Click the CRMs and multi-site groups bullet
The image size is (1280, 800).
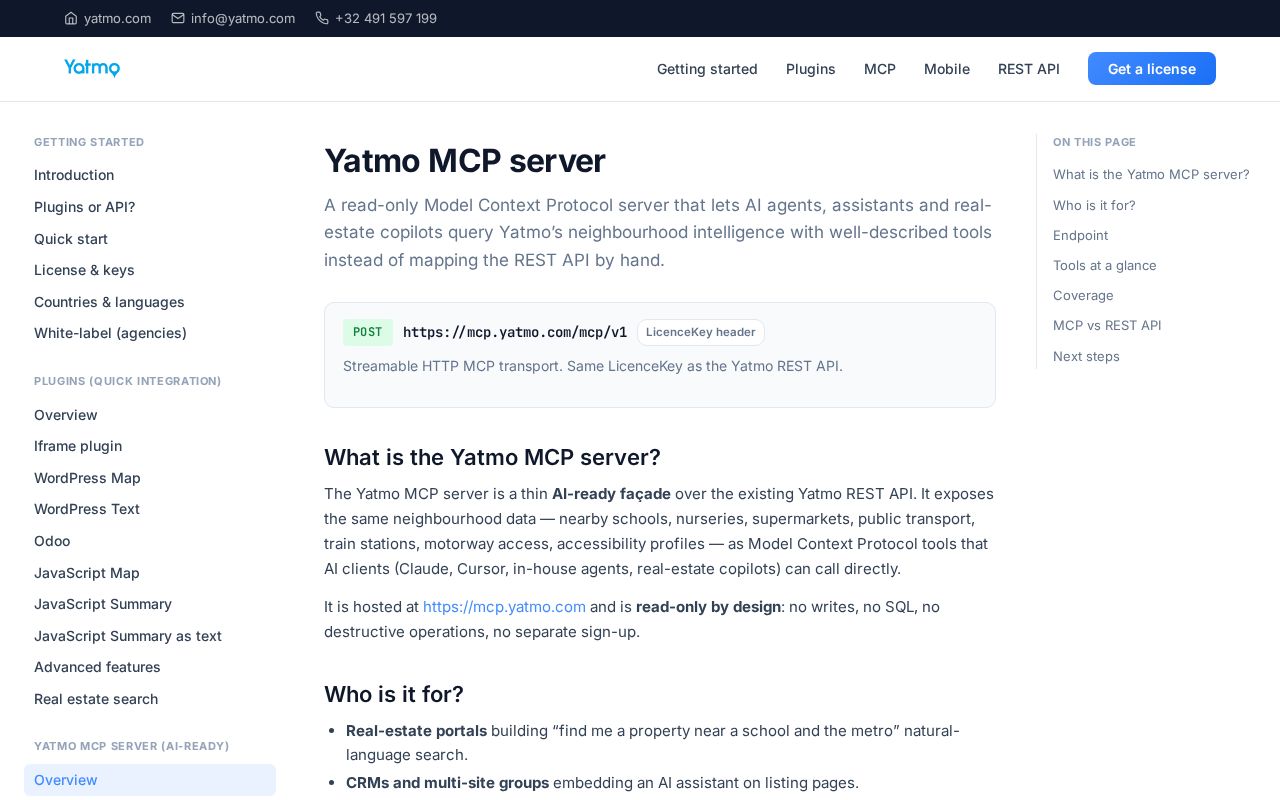(602, 783)
